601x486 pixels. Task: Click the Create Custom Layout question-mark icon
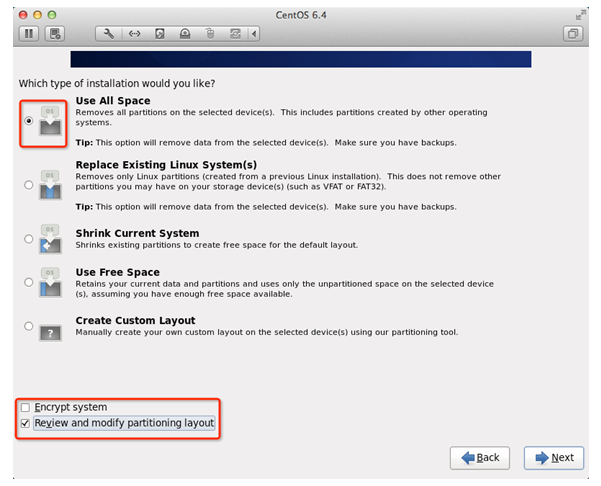pos(50,330)
